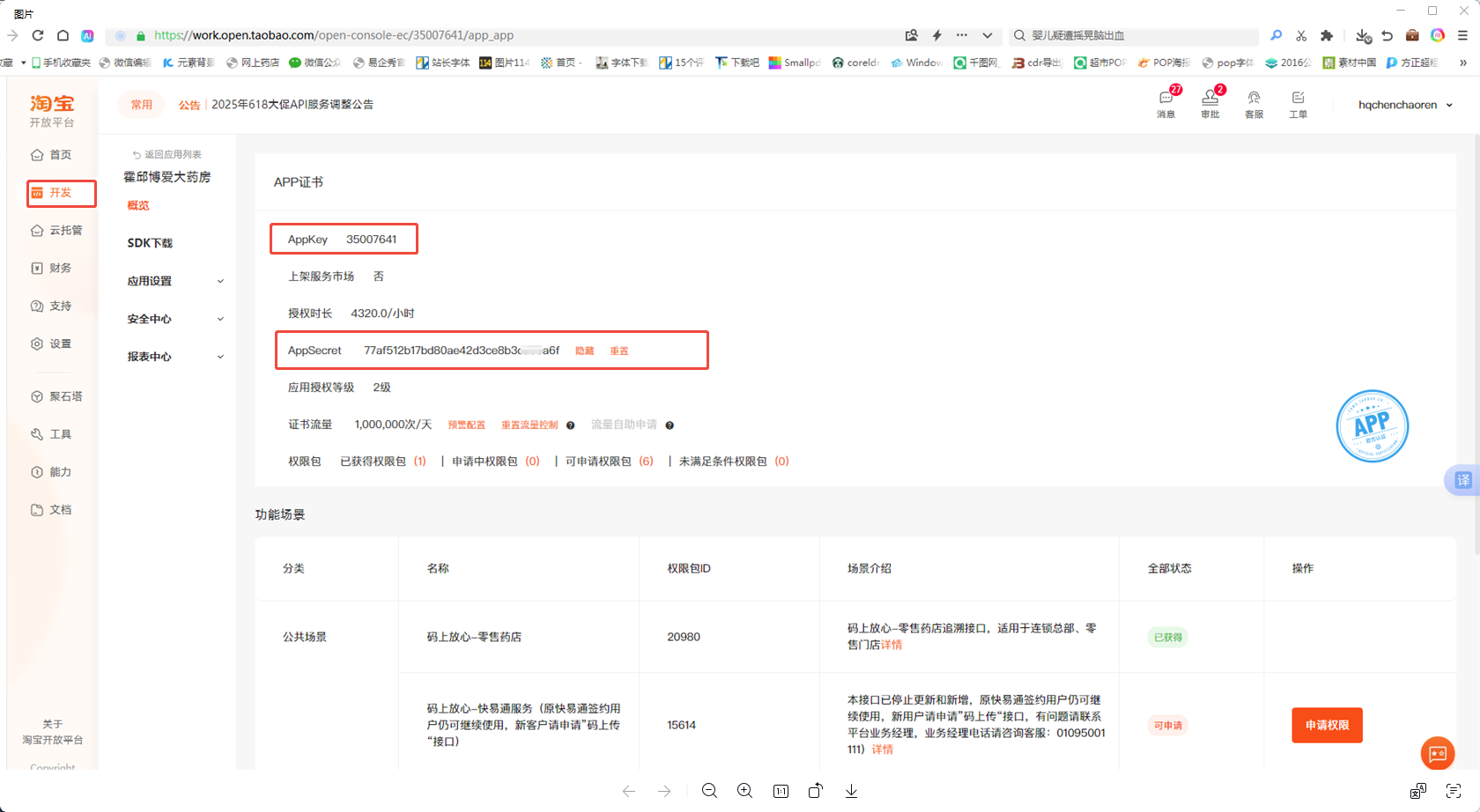Click the previous image arrow
Screen dimensions: 1480x812
pyautogui.click(x=629, y=791)
